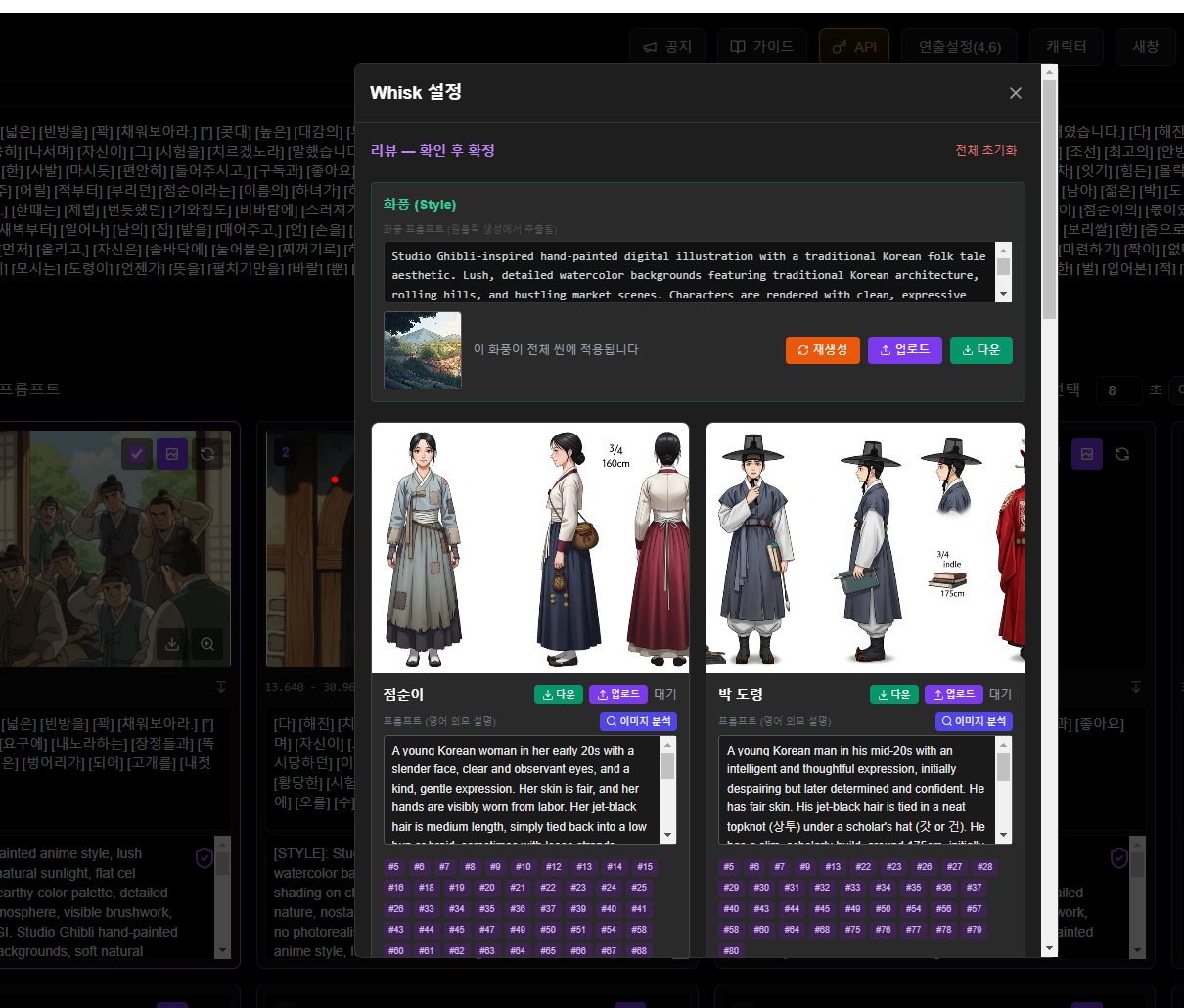The height and width of the screenshot is (1008, 1184).
Task: Download 점순이 character sheet with 다운
Action: click(x=558, y=694)
